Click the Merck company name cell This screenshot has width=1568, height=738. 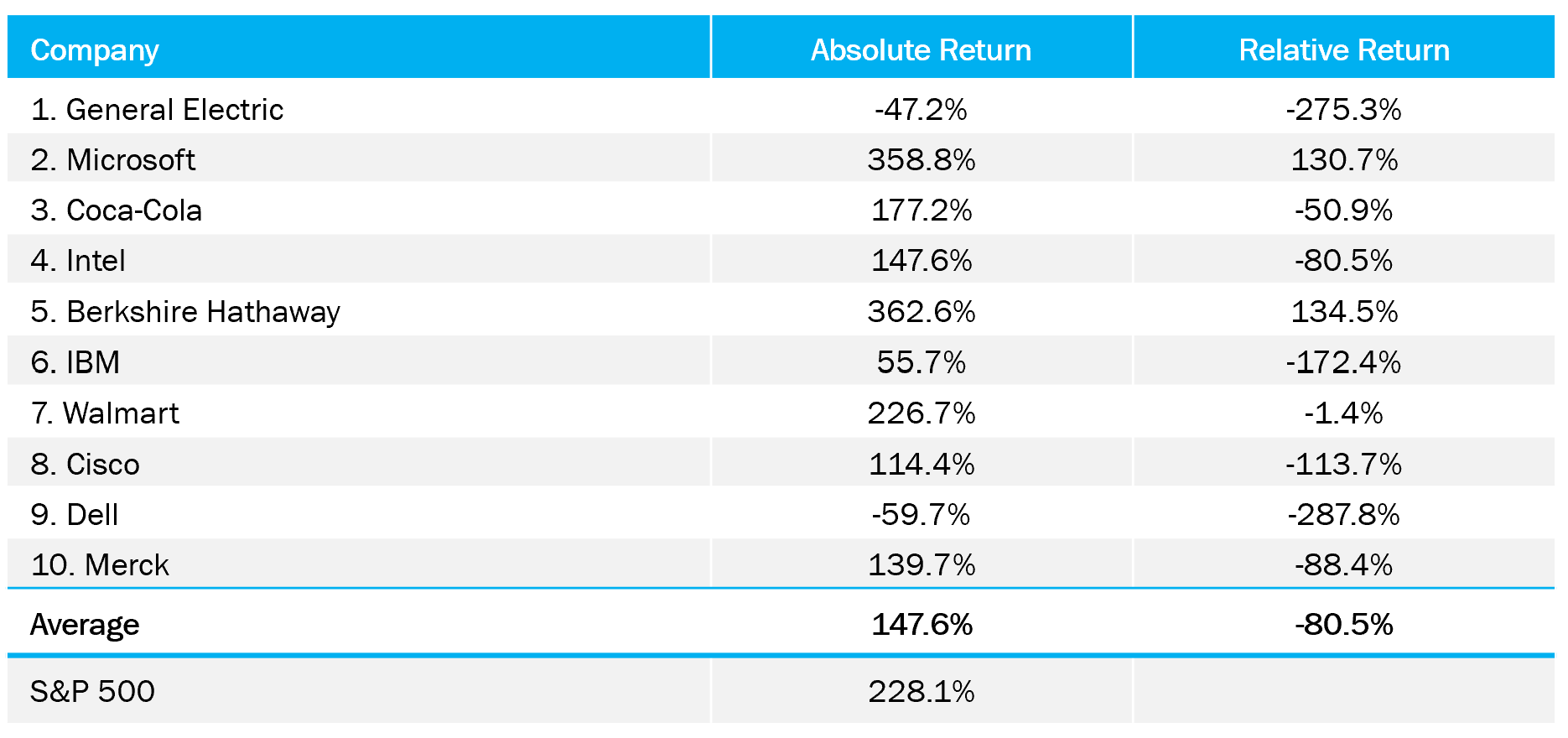click(x=100, y=565)
